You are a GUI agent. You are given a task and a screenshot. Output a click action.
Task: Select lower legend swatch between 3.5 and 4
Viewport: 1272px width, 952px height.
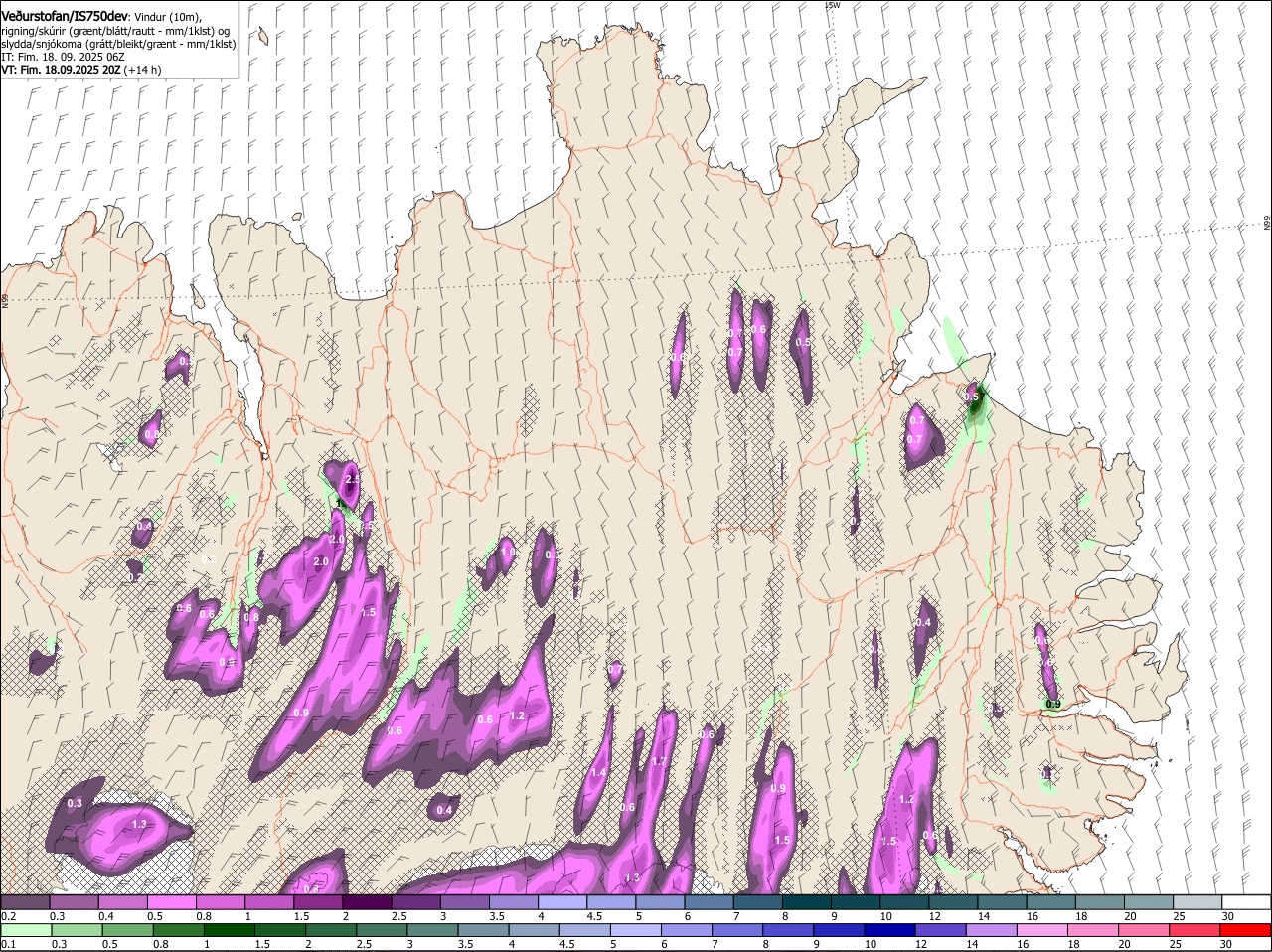[x=482, y=930]
